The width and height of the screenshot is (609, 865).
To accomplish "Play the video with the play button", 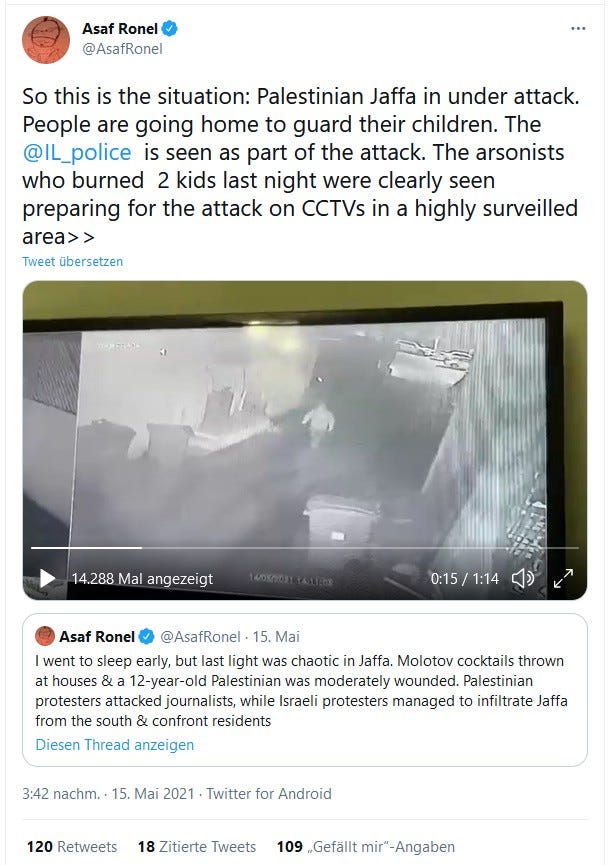I will click(47, 578).
